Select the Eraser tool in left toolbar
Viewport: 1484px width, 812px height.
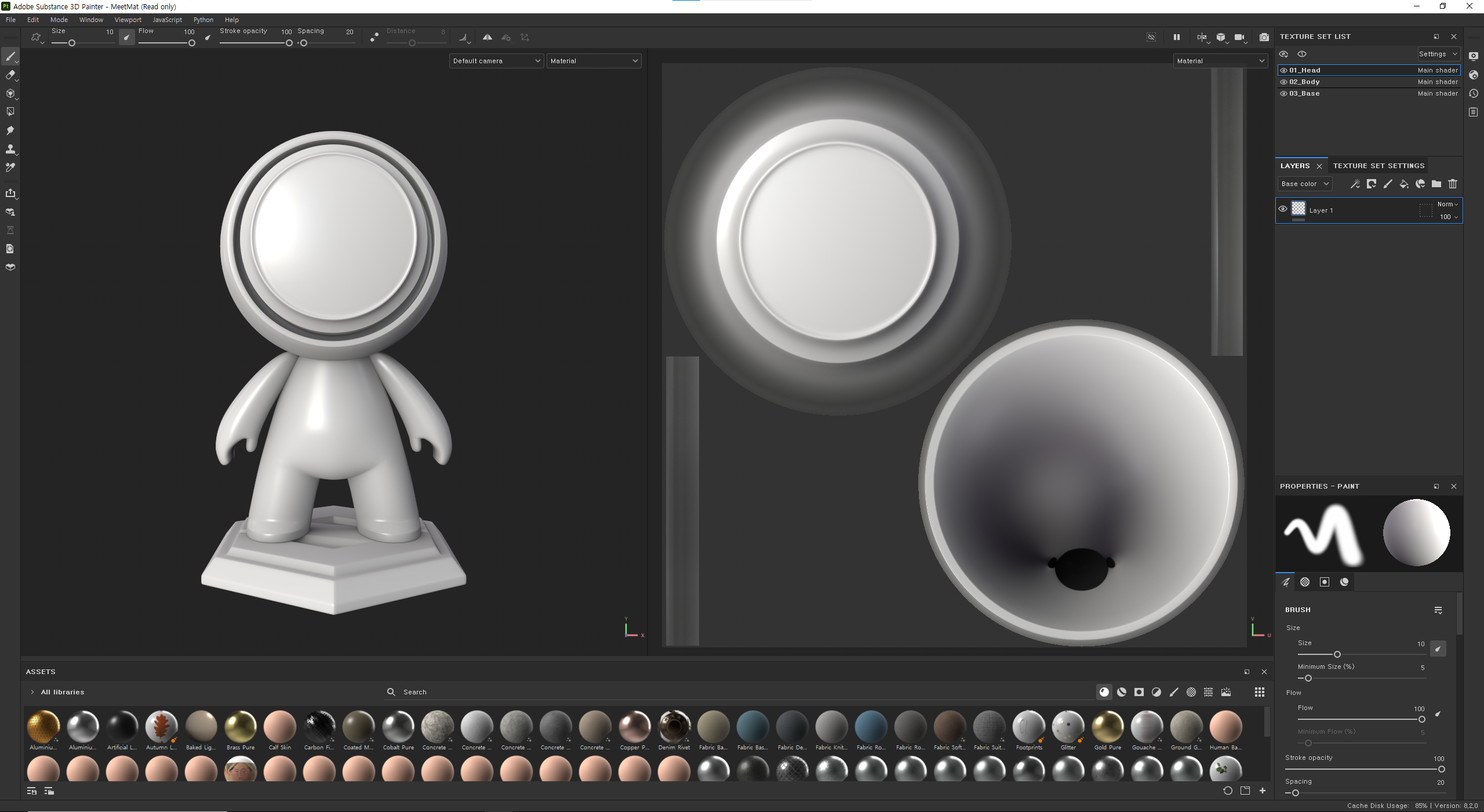pos(10,75)
